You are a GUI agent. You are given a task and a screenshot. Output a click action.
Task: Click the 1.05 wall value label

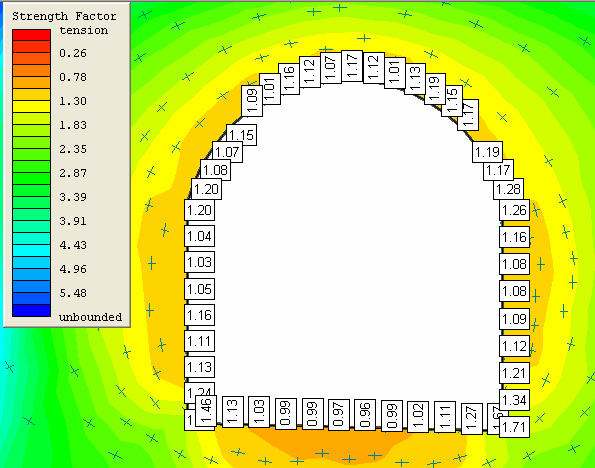[x=200, y=289]
